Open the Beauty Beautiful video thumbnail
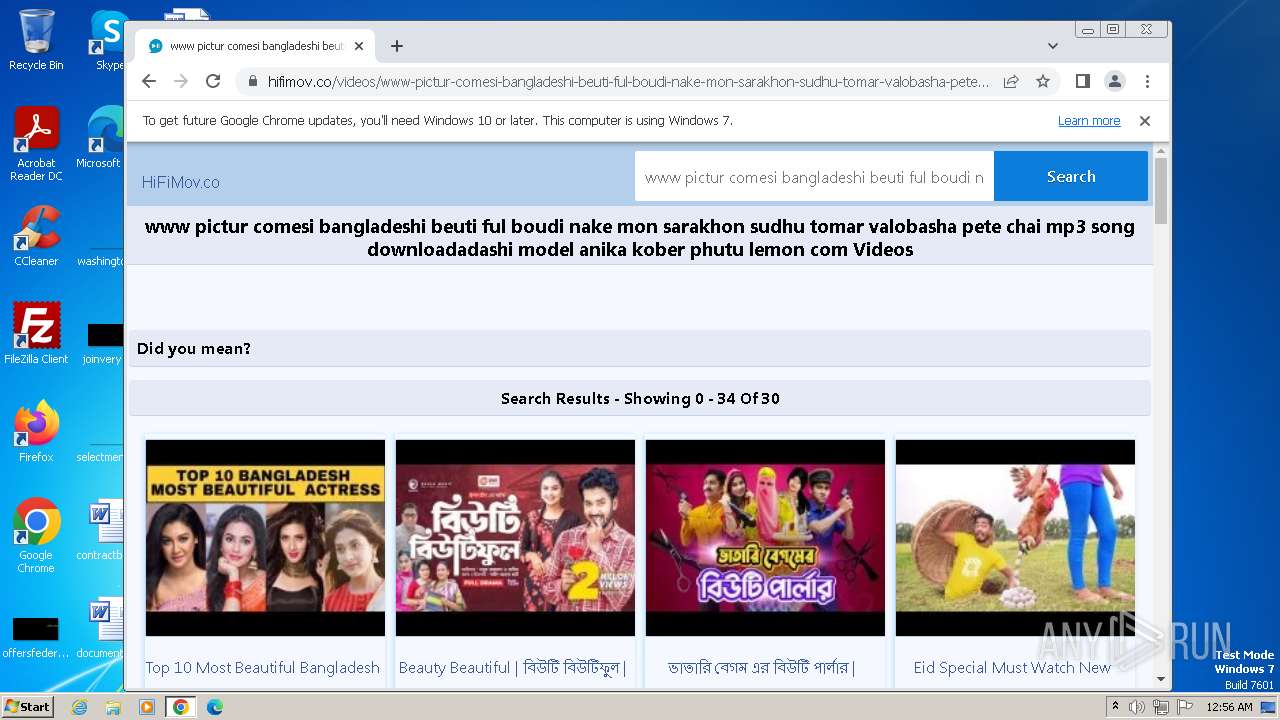Image resolution: width=1280 pixels, height=720 pixels. point(515,538)
